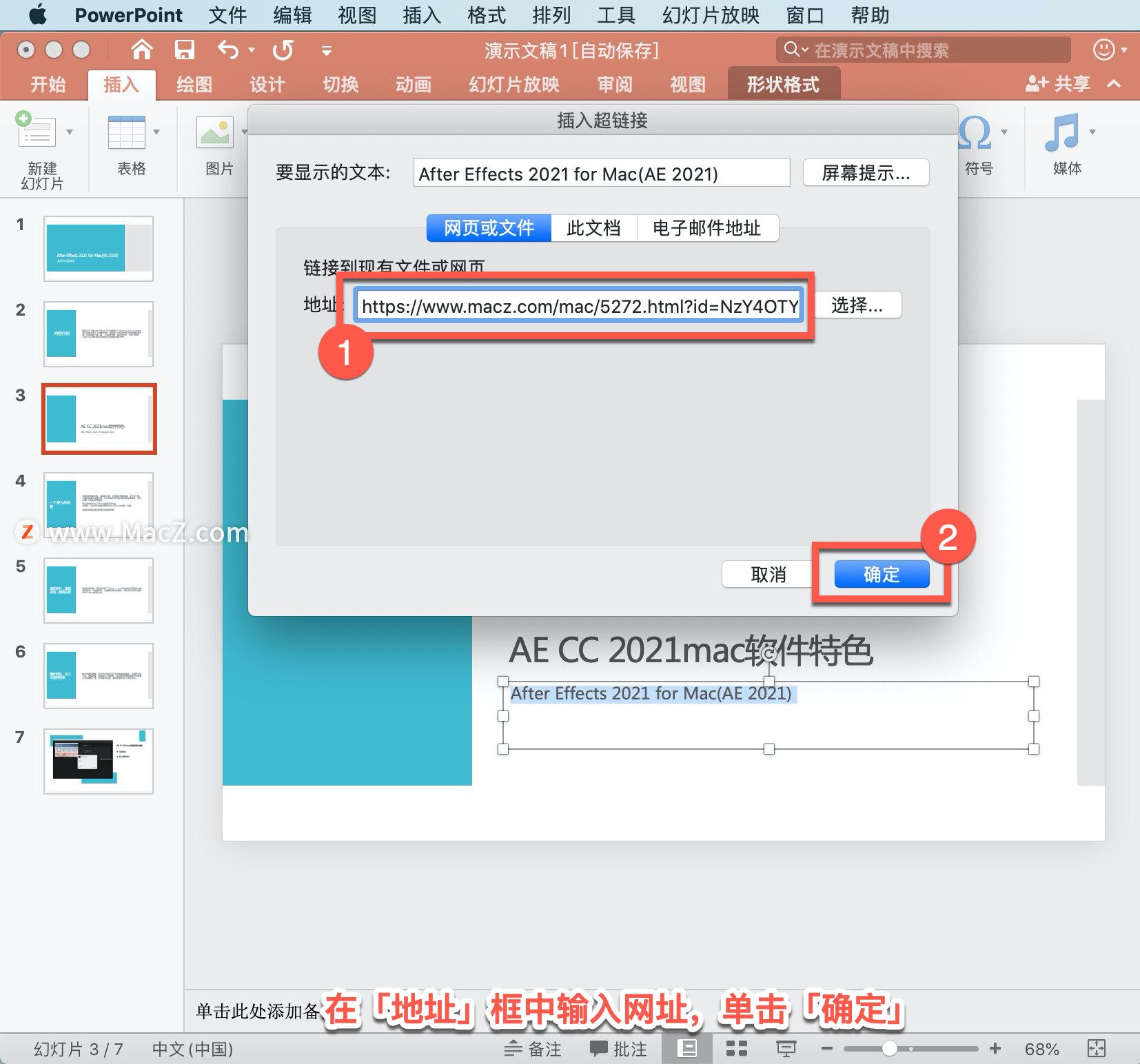1140x1064 pixels.
Task: Click the 屏幕提示 button
Action: pos(866,173)
